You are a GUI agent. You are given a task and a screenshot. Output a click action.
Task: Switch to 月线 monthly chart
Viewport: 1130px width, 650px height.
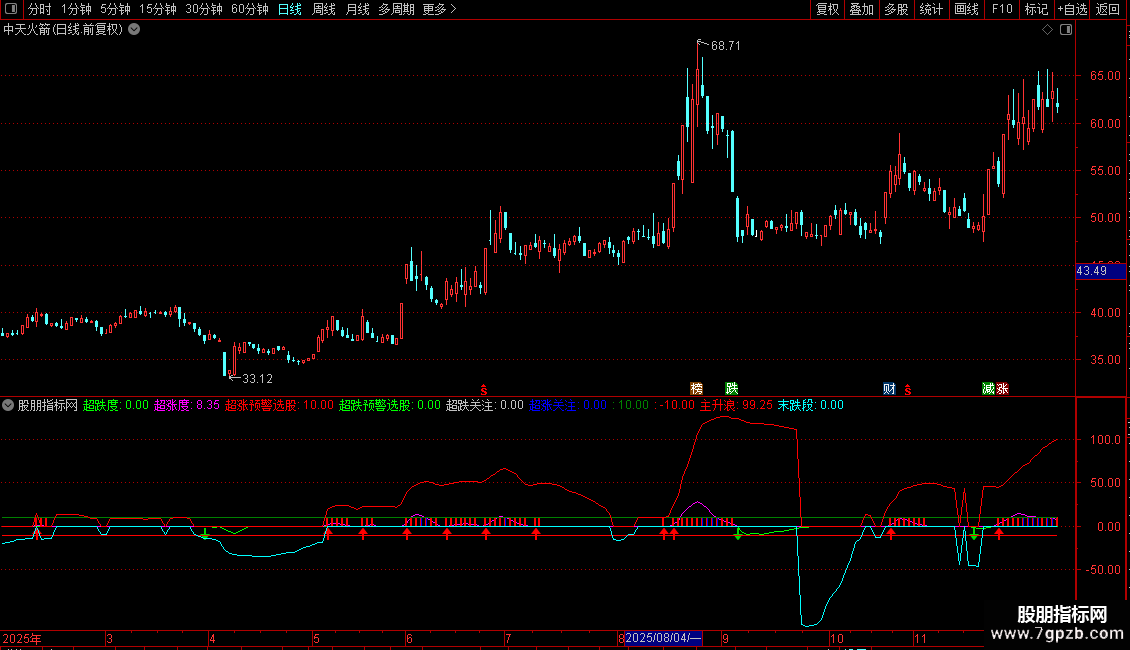pos(357,9)
